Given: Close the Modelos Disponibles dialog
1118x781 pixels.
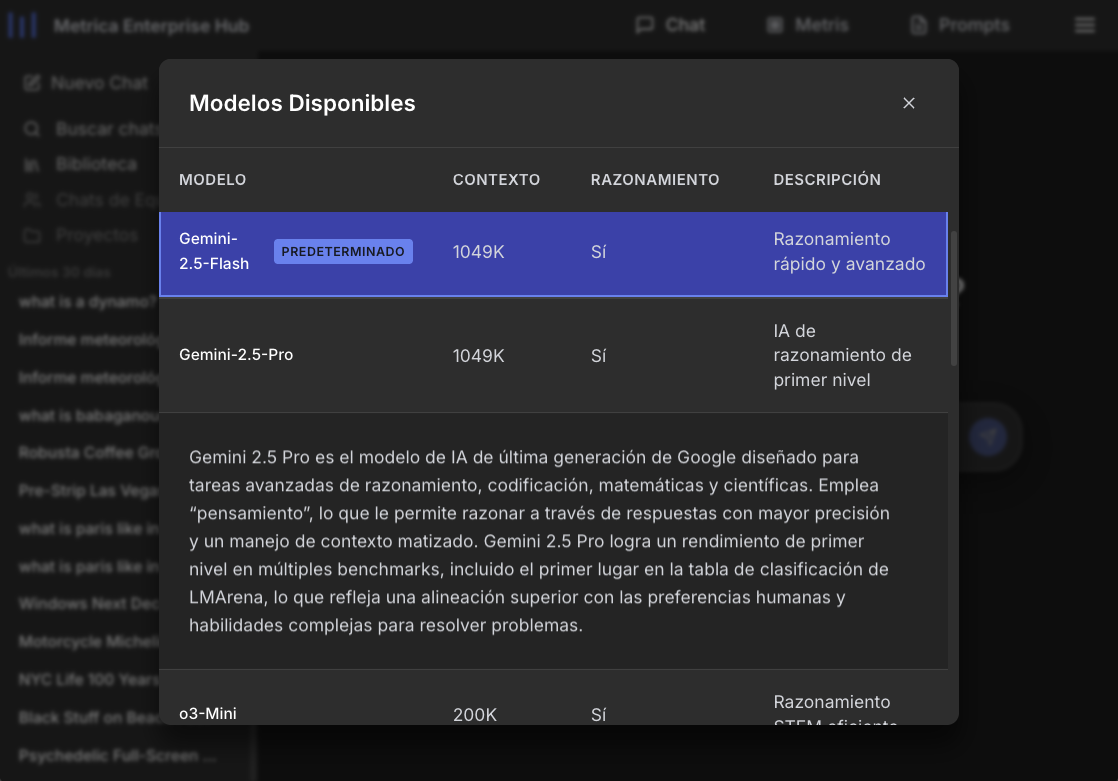Looking at the screenshot, I should point(909,103).
